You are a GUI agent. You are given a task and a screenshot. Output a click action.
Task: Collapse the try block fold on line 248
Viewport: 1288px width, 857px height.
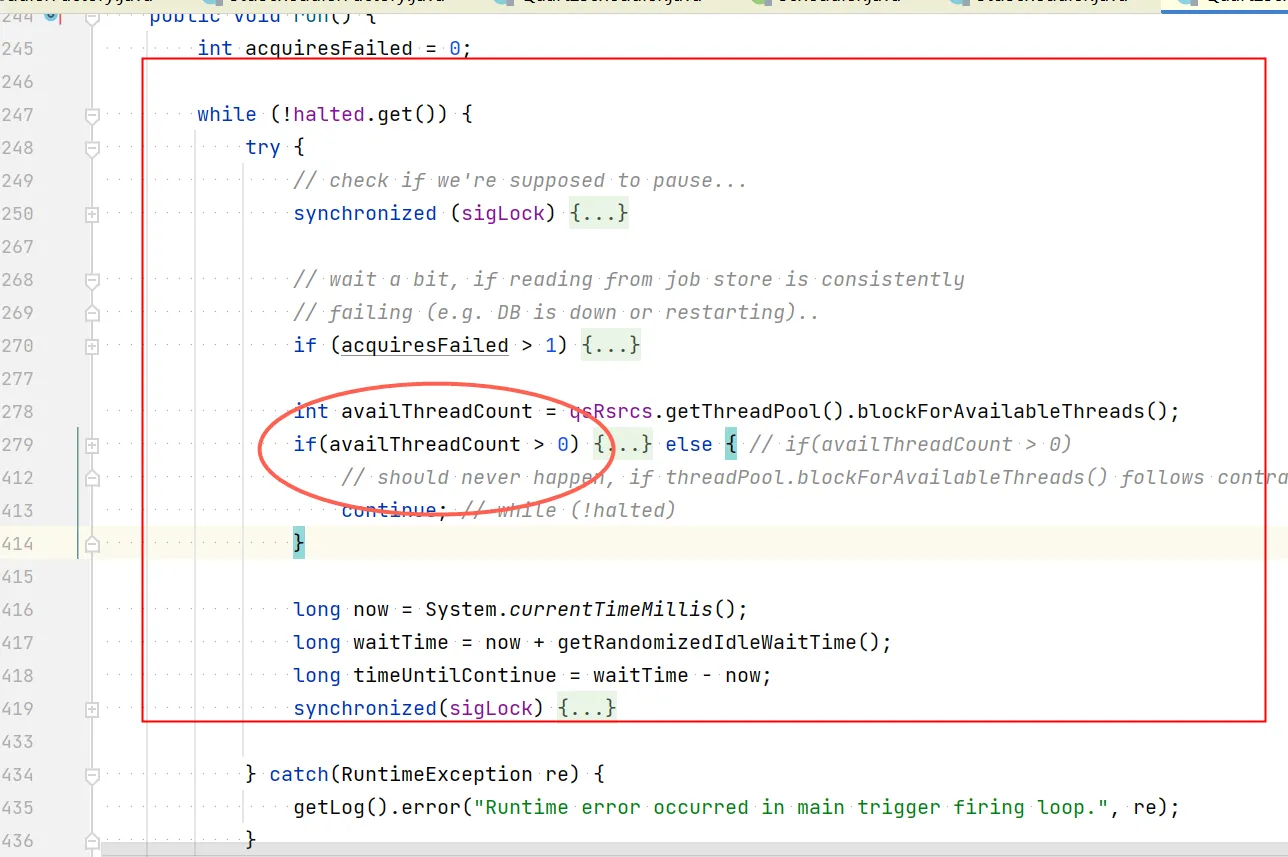click(92, 148)
